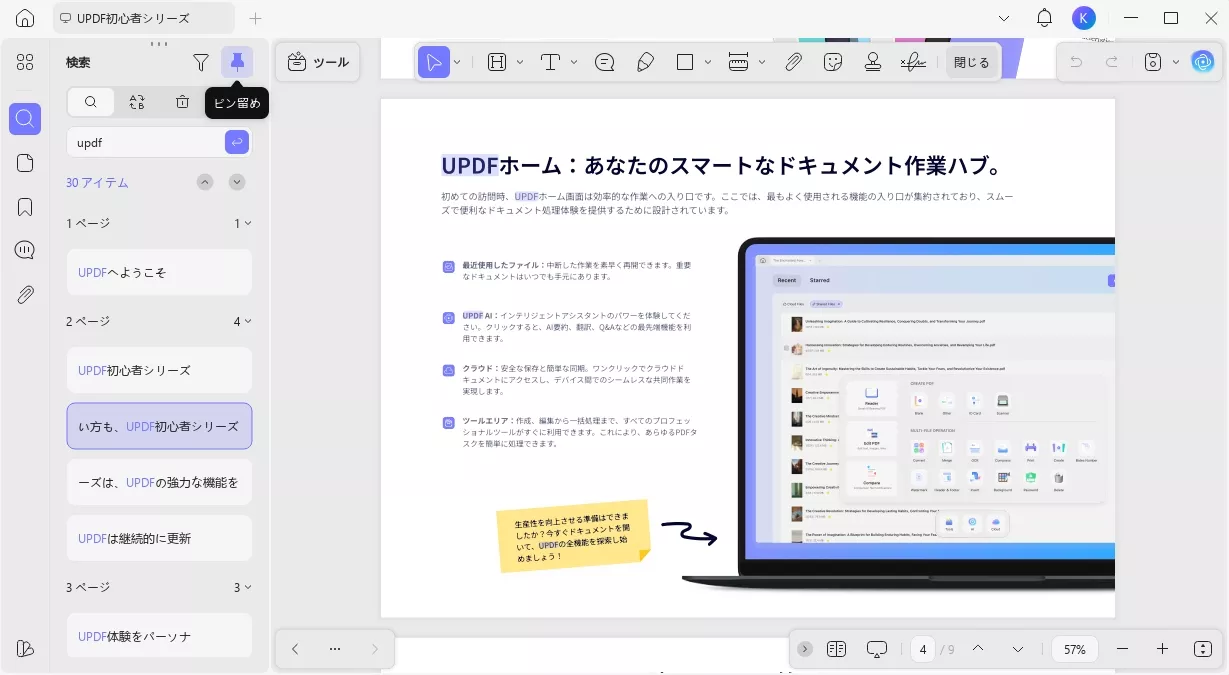The height and width of the screenshot is (675, 1229).
Task: Open the sticker tool
Action: 833,62
